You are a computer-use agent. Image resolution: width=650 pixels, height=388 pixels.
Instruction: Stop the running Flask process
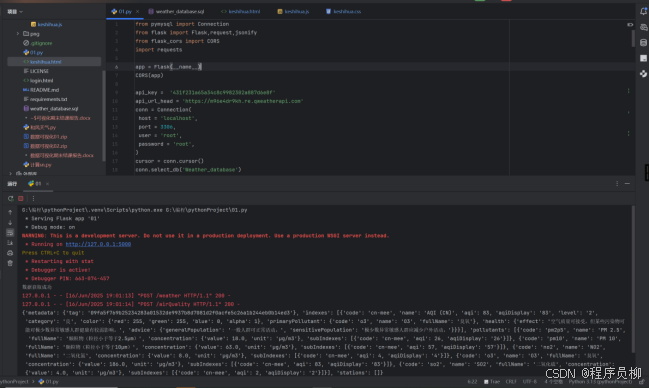pyautogui.click(x=21, y=199)
